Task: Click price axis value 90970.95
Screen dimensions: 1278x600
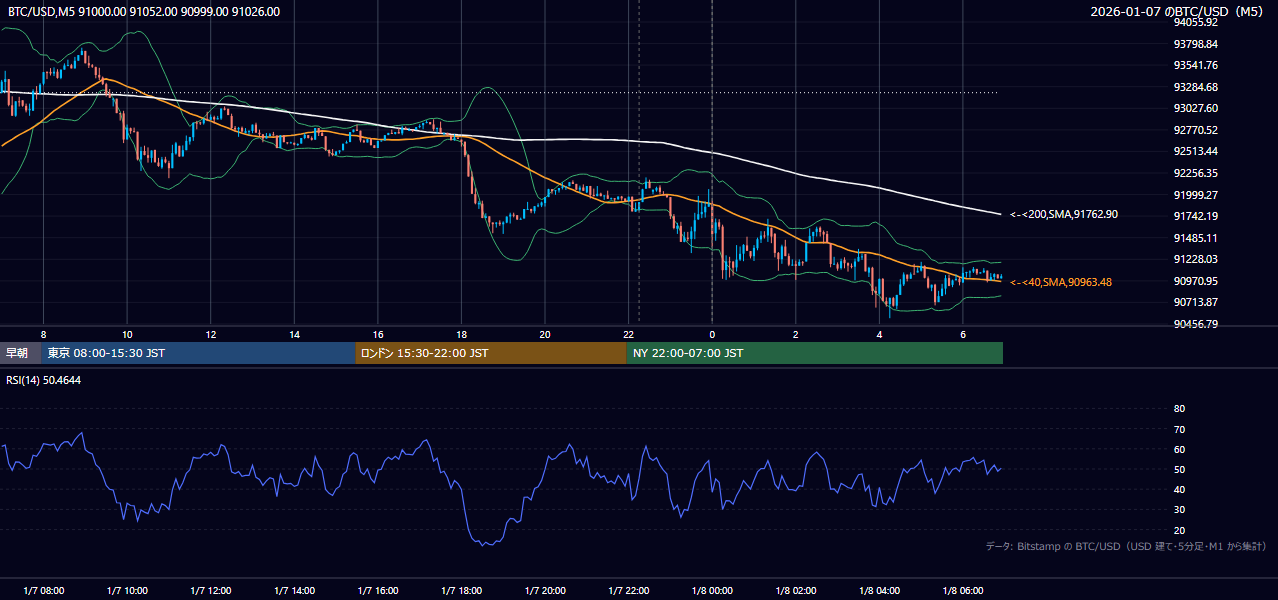Action: tap(1195, 281)
